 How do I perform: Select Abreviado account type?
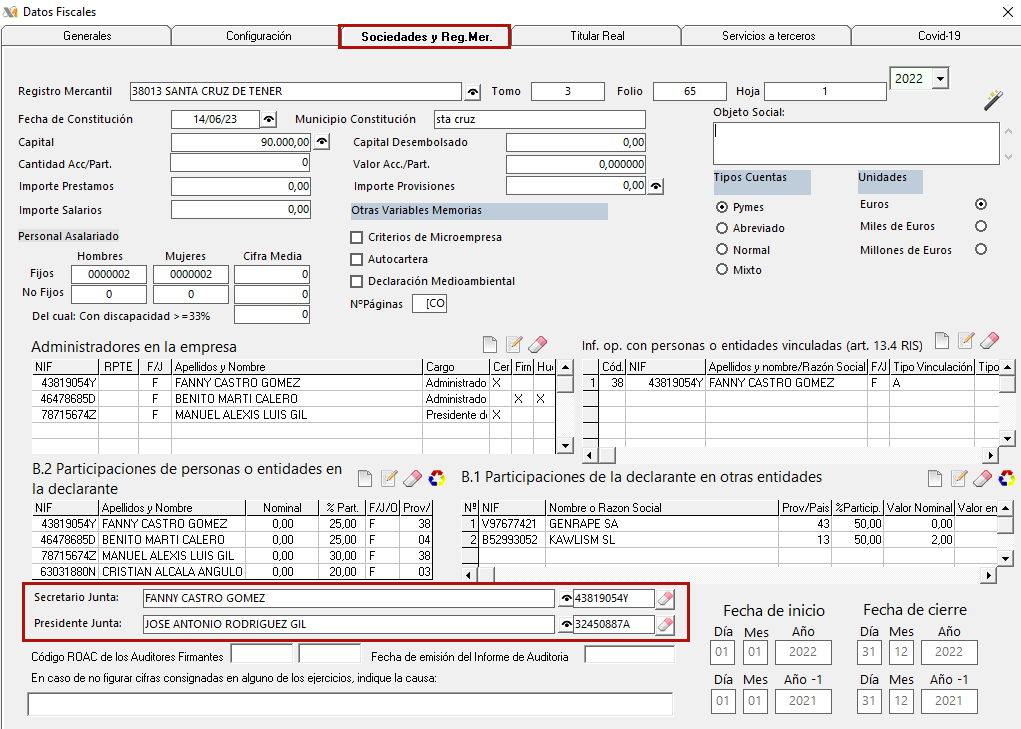coord(721,228)
